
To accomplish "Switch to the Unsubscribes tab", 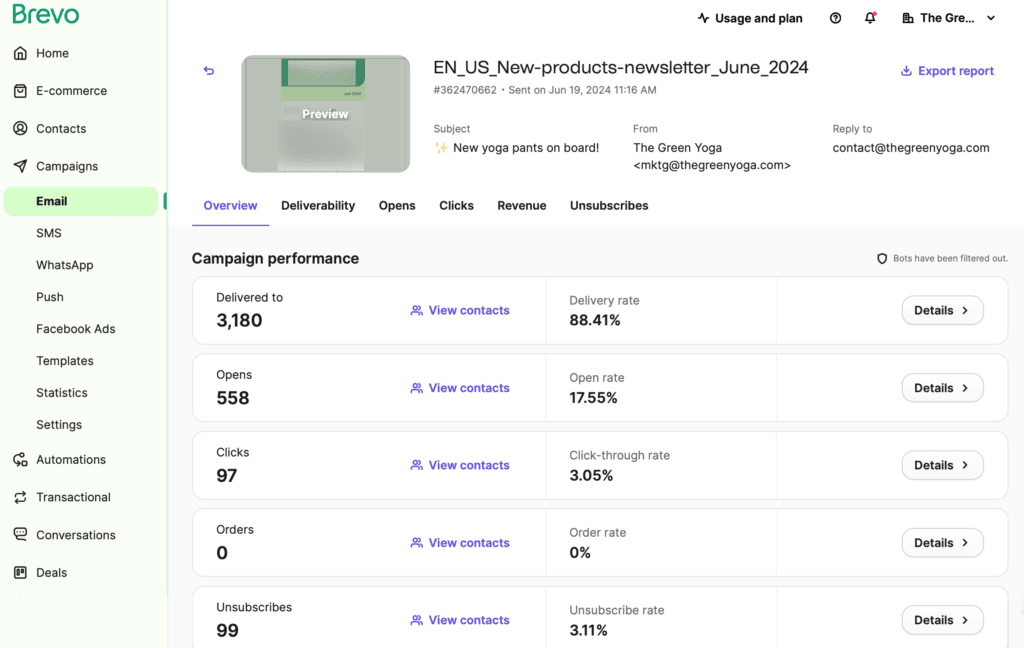I will point(609,206).
